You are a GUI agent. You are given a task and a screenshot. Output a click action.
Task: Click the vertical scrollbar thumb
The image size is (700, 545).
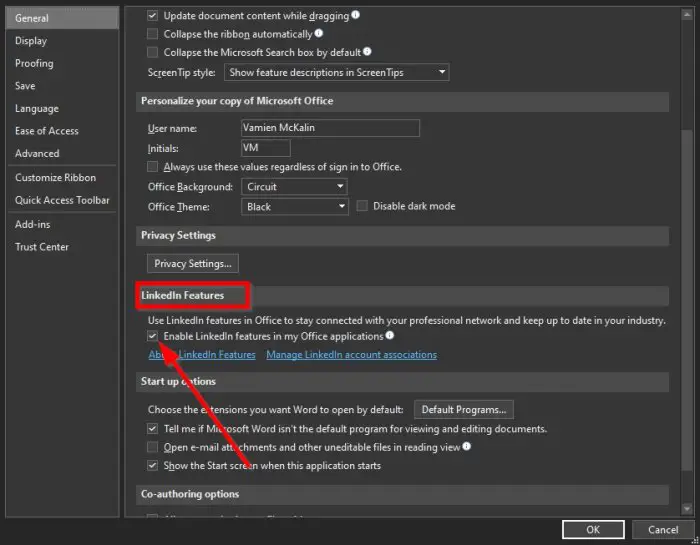tap(687, 299)
